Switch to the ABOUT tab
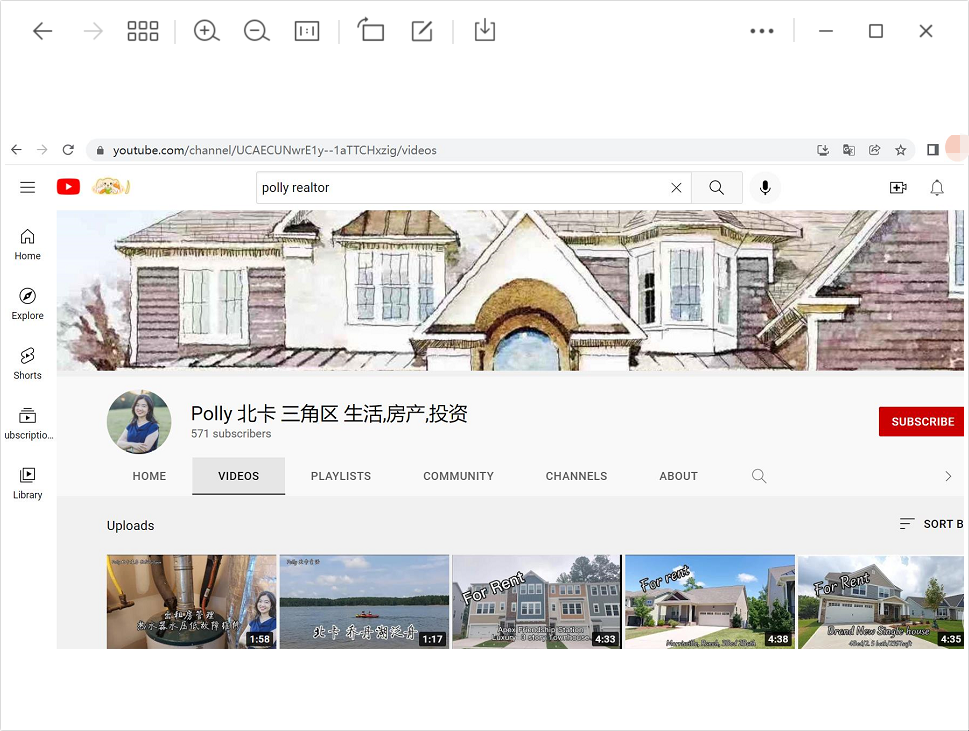The height and width of the screenshot is (731, 969). click(678, 476)
